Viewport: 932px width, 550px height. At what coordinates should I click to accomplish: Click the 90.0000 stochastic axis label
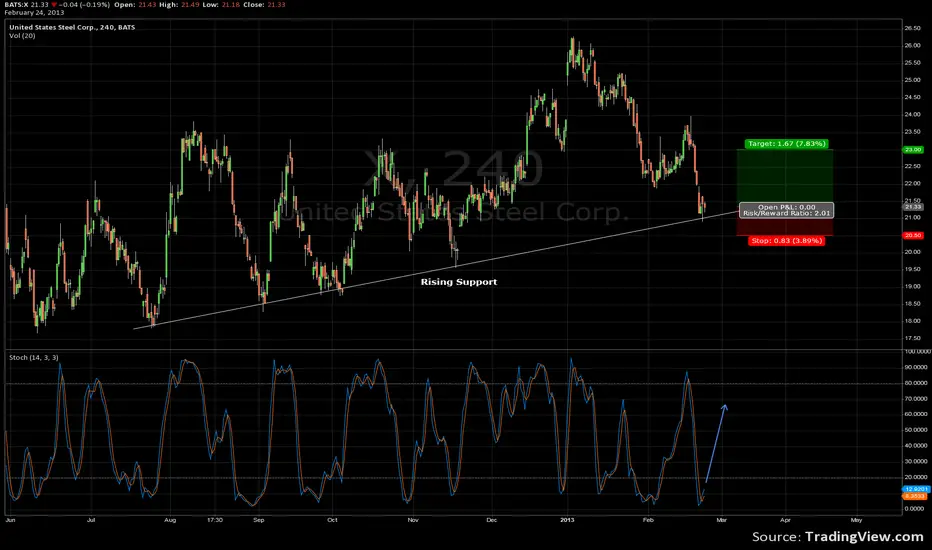pos(915,367)
